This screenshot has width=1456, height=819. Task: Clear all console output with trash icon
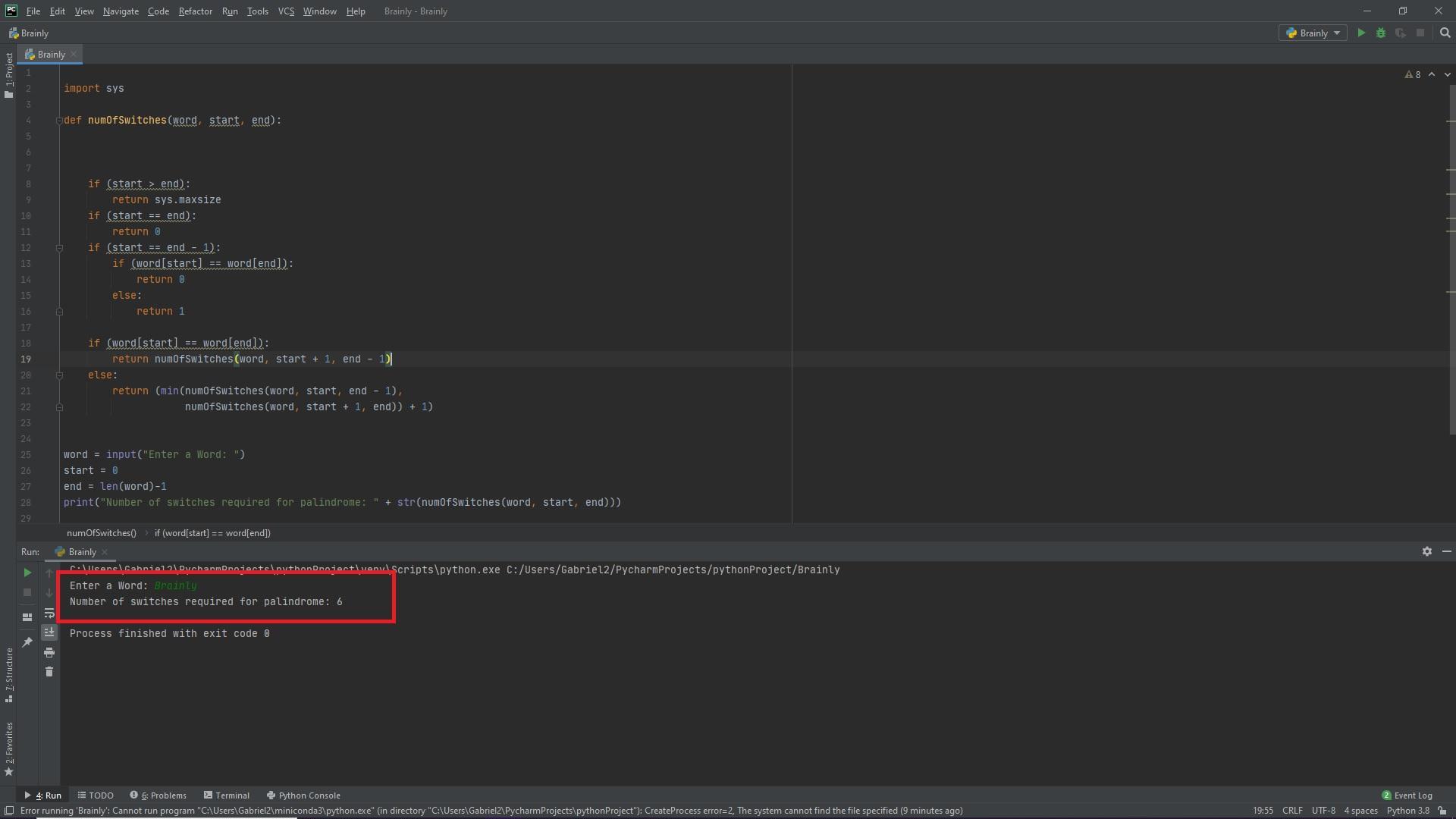click(x=49, y=672)
